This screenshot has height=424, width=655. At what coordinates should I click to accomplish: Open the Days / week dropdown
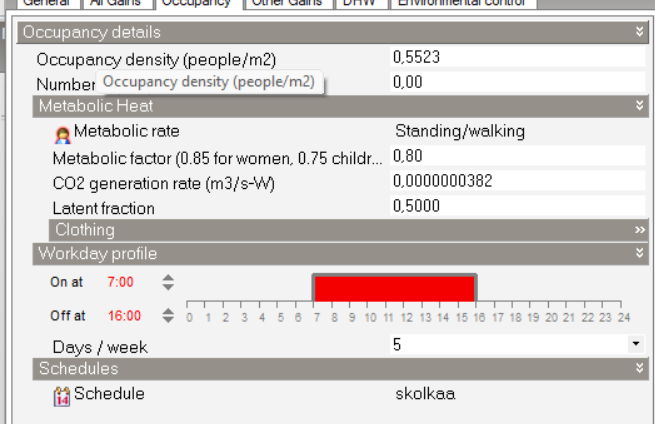[636, 344]
